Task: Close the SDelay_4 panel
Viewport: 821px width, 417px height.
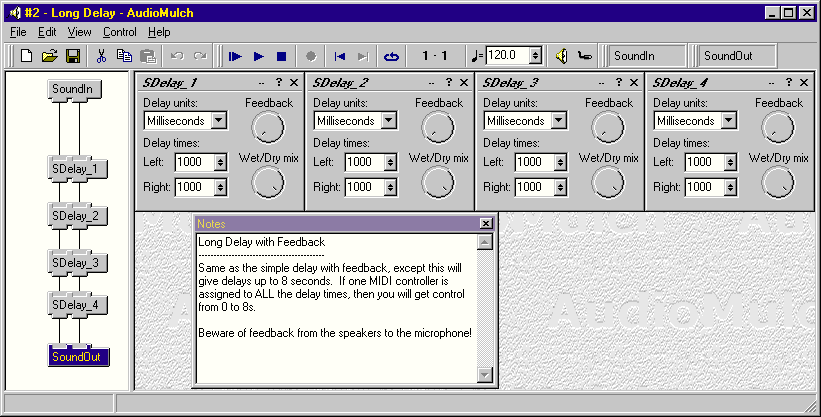Action: coord(804,82)
